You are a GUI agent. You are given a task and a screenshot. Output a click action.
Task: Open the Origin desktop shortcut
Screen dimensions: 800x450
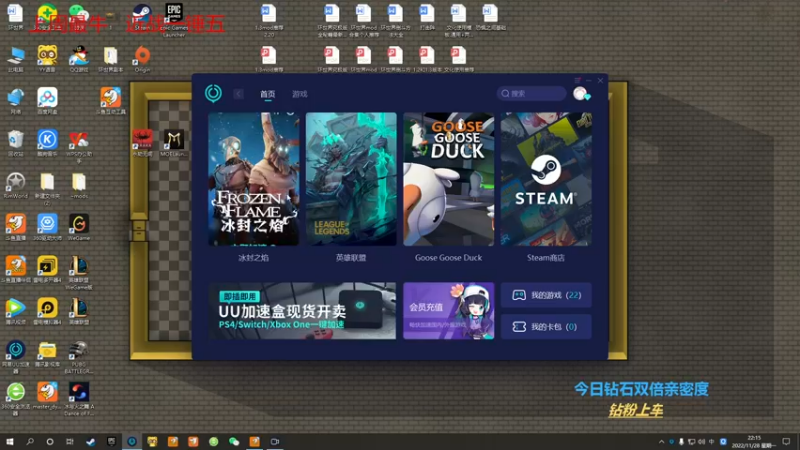pos(142,59)
